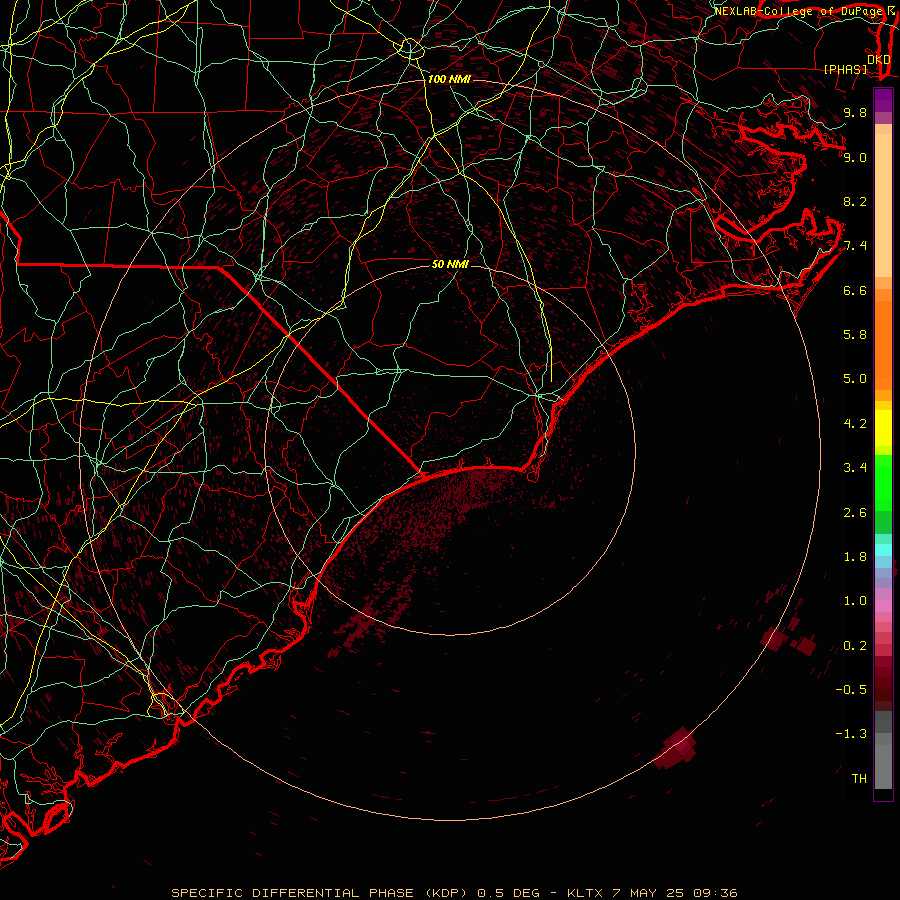Screen dimensions: 900x900
Task: Click the 1.0 value on the color scale
Action: 855,601
